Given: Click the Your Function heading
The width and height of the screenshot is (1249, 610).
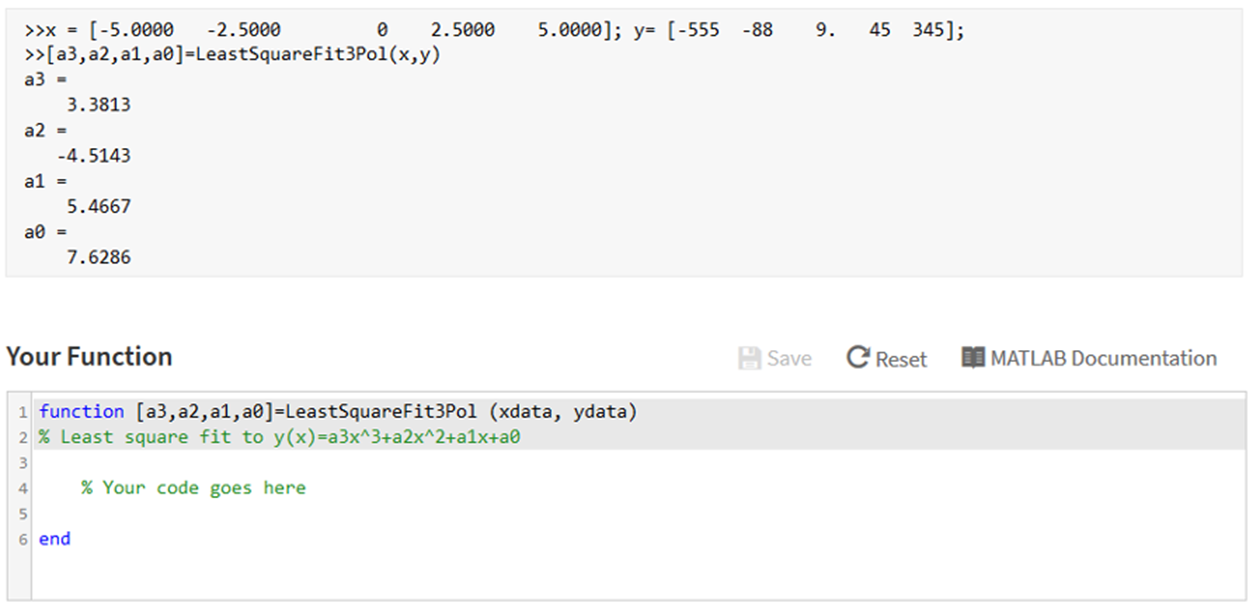Looking at the screenshot, I should click(88, 356).
